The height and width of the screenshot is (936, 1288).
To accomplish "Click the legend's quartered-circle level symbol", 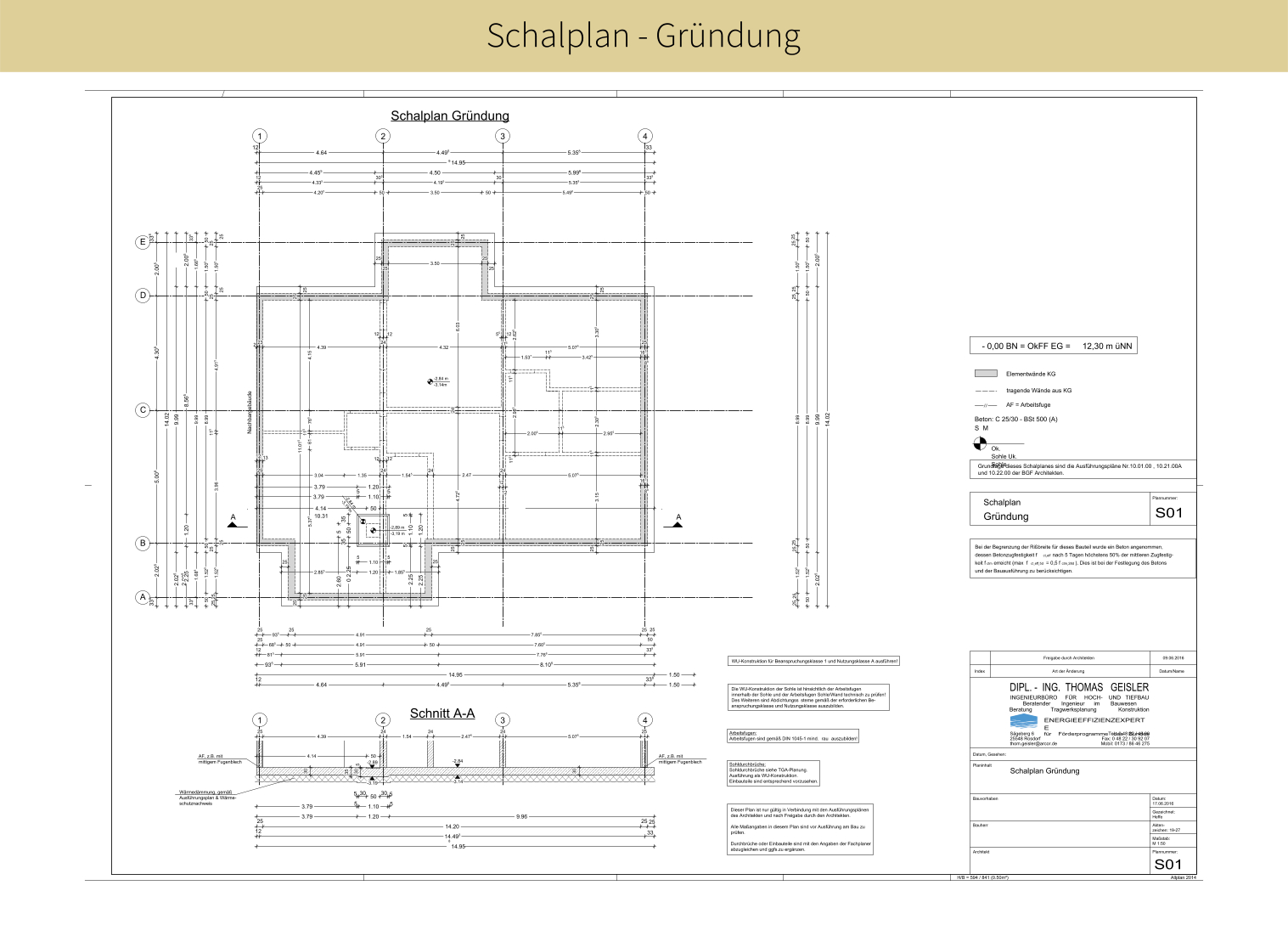I will pyautogui.click(x=980, y=443).
